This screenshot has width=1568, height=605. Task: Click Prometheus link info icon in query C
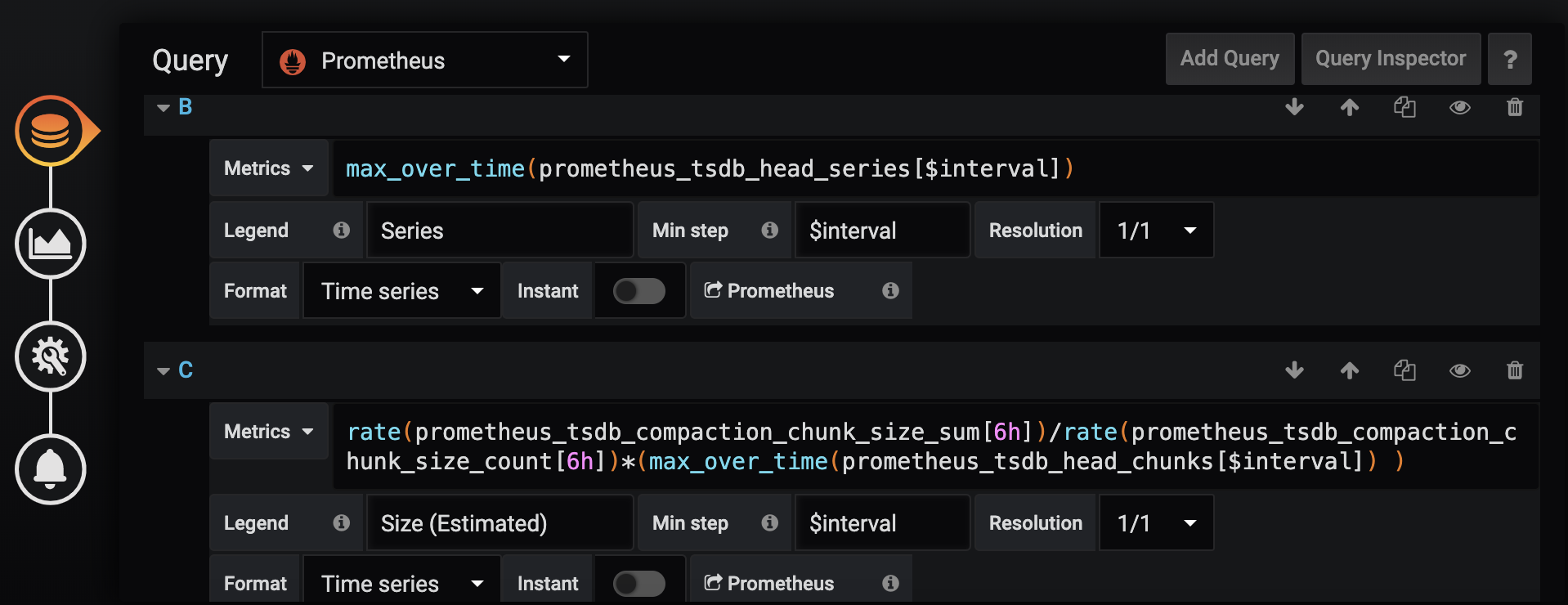tap(891, 583)
